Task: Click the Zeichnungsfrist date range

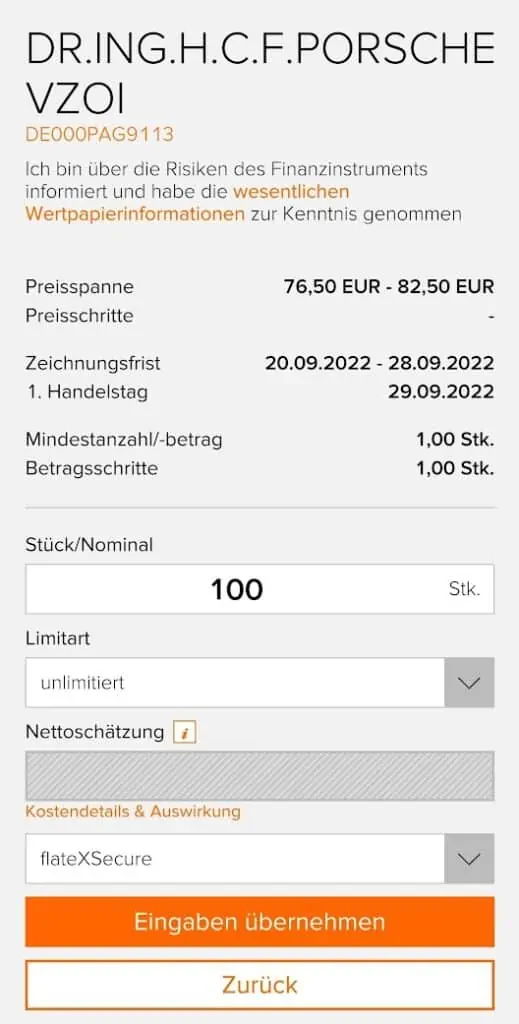Action: point(379,363)
